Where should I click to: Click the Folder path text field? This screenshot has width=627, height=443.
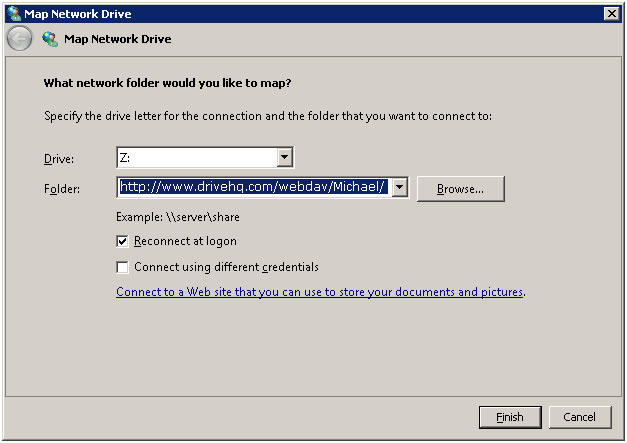[253, 187]
